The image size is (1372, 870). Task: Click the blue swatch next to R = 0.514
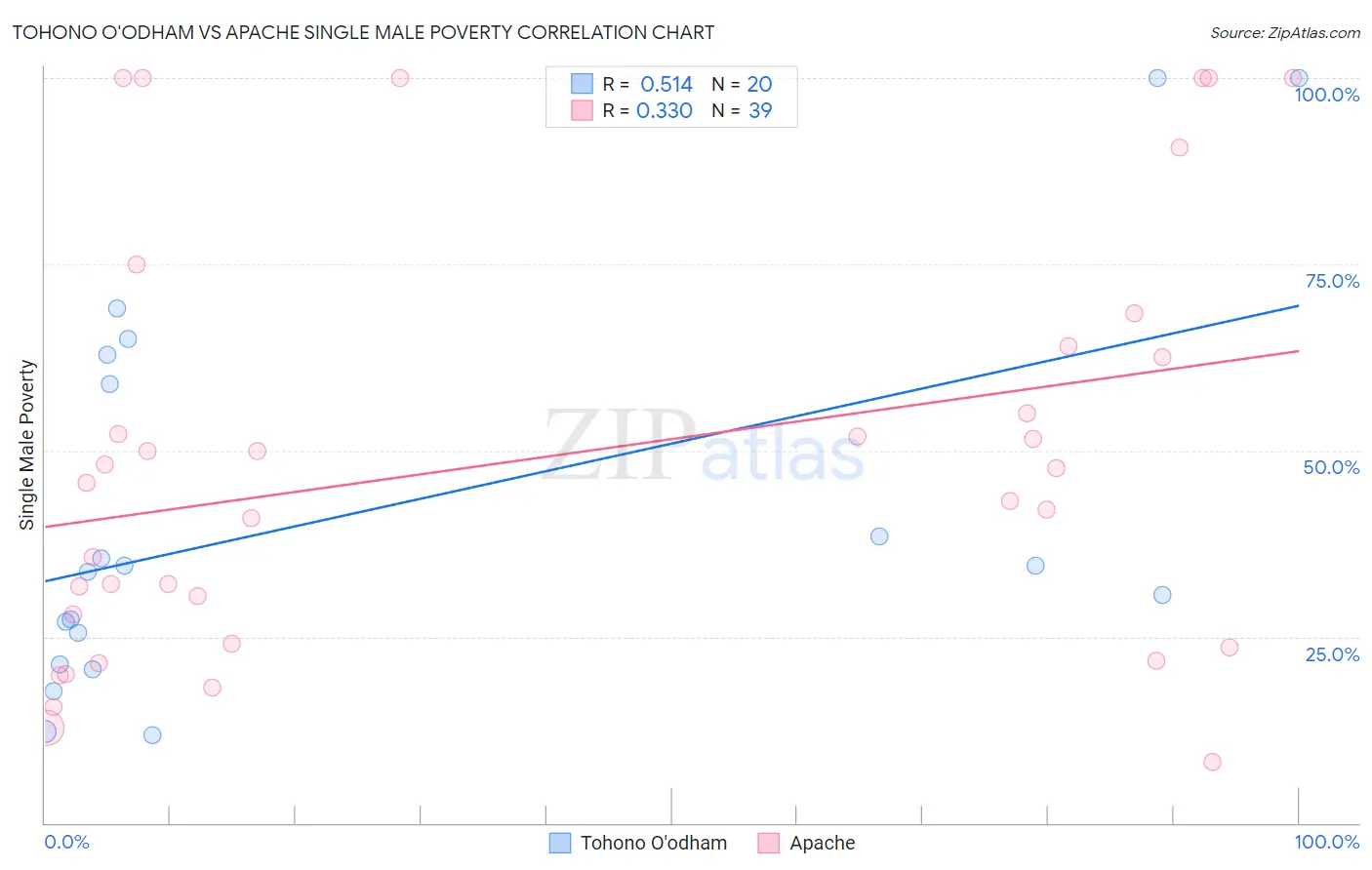[x=583, y=84]
